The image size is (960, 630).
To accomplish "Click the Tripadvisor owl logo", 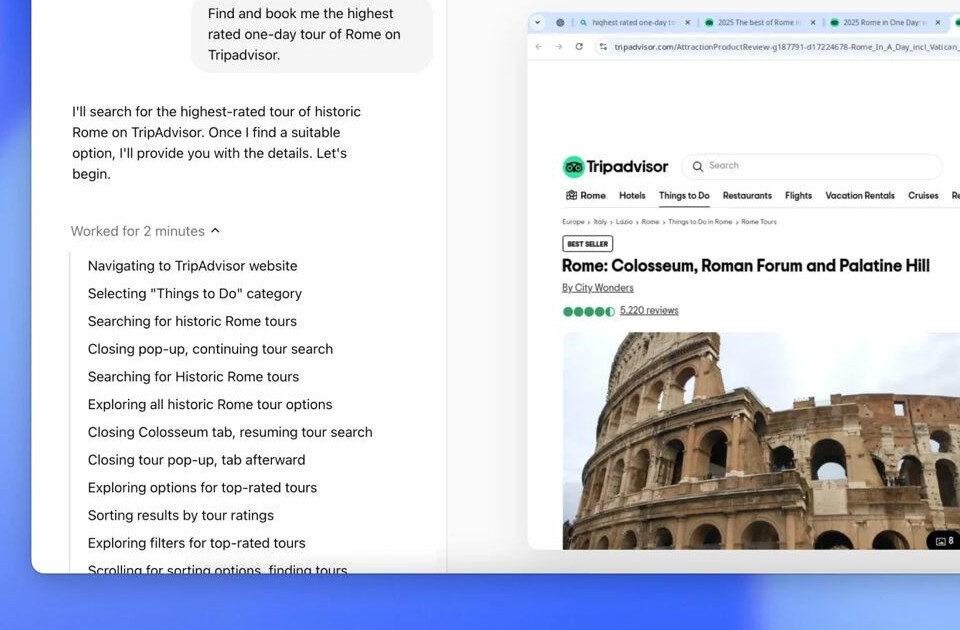I will 574,167.
